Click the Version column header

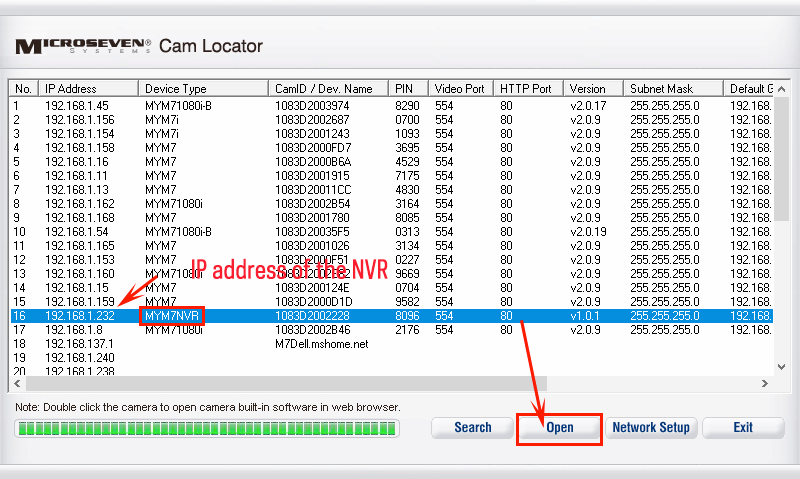593,89
